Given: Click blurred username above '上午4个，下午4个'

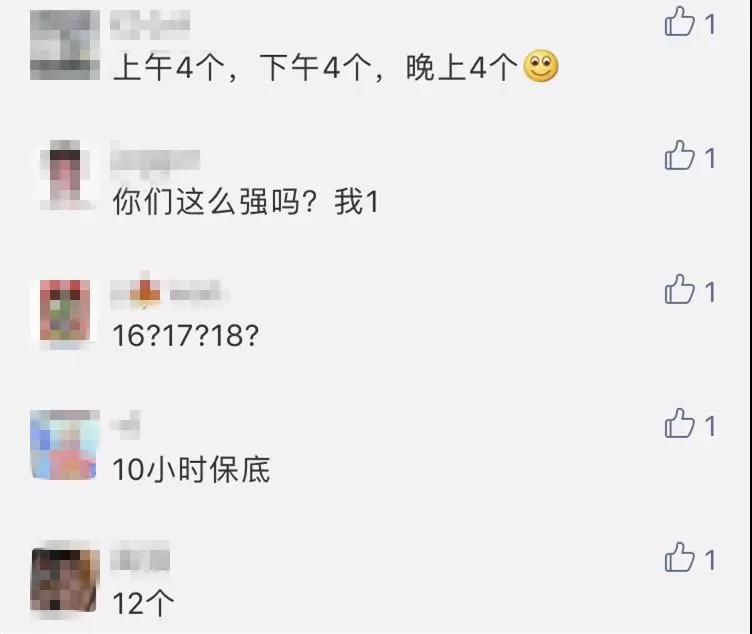Looking at the screenshot, I should [150, 24].
